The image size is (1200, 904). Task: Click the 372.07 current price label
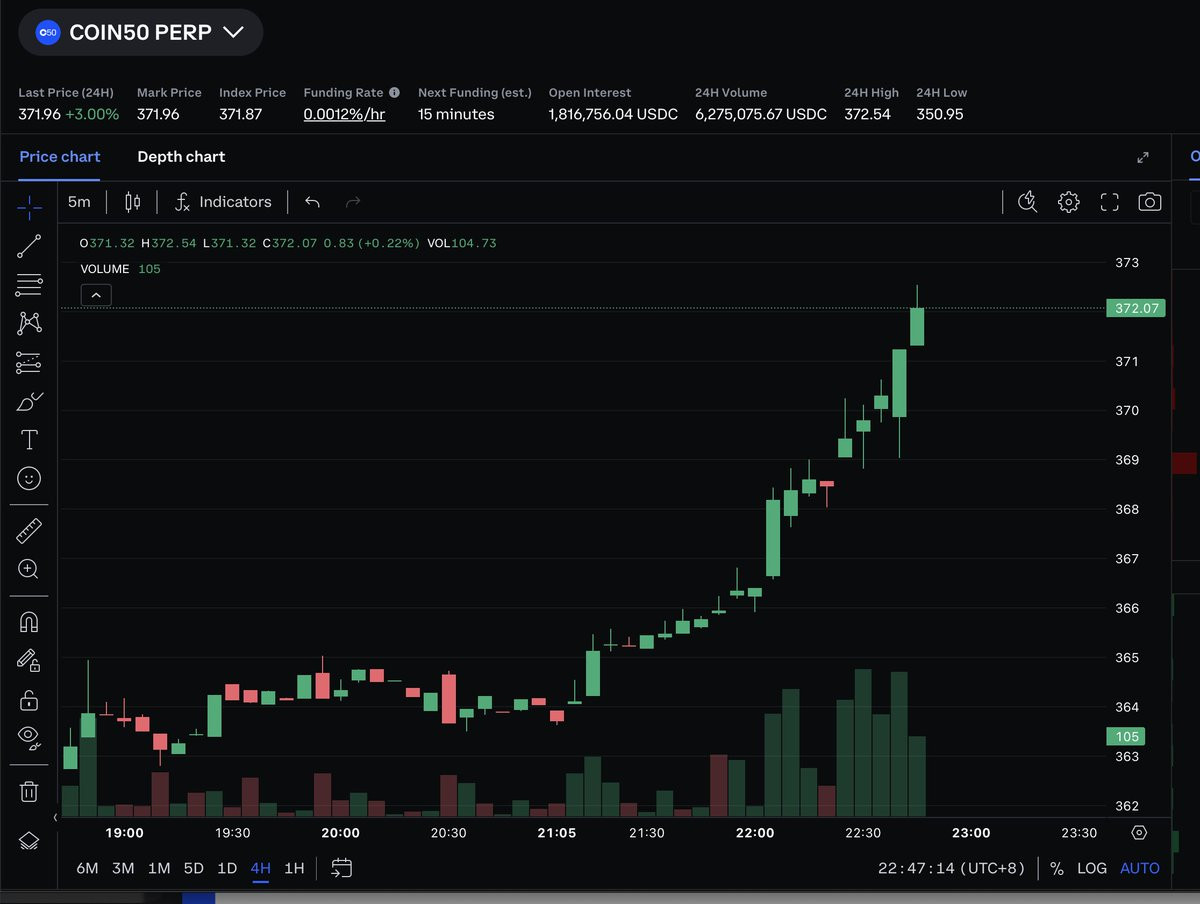click(x=1136, y=308)
